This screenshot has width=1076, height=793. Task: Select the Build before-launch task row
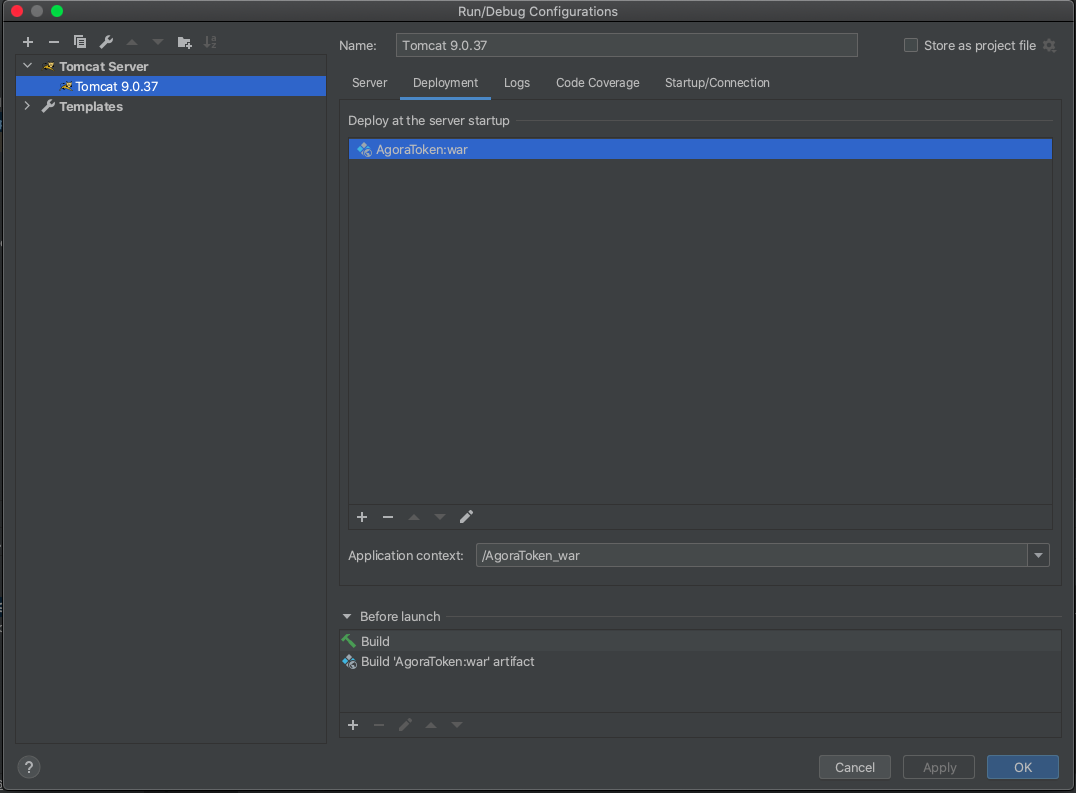click(700, 641)
